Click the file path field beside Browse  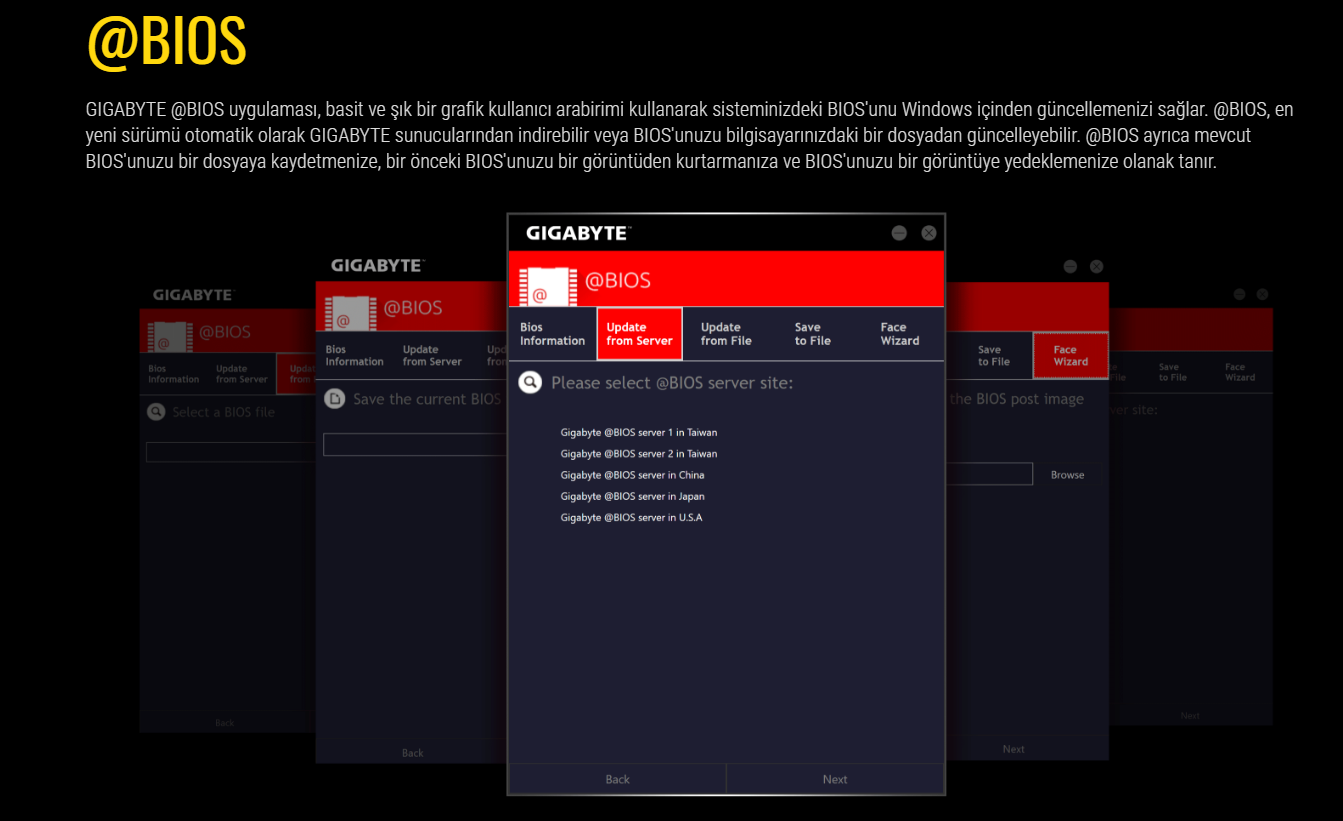(x=989, y=474)
